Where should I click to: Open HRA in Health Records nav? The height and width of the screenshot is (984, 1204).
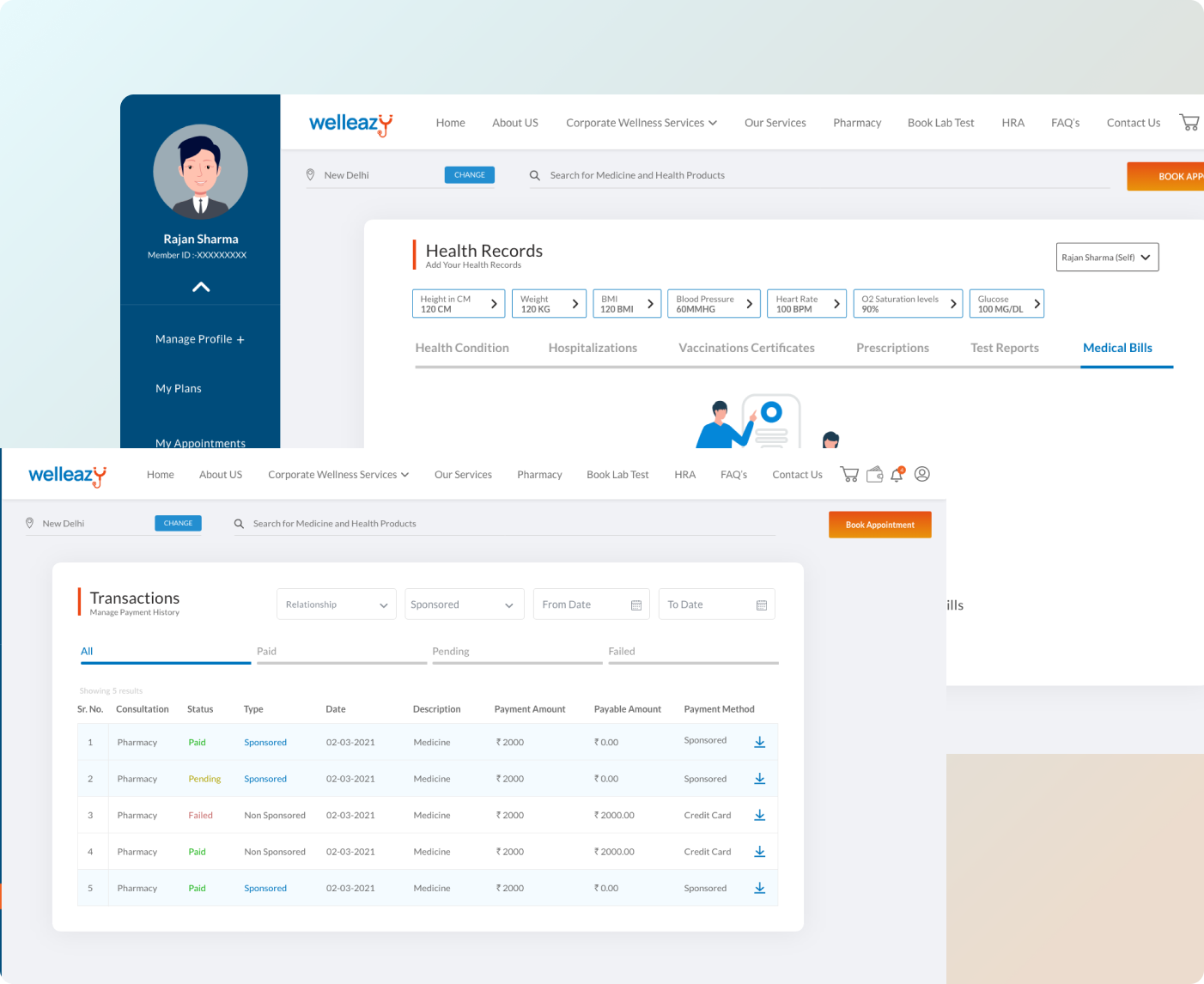(x=1012, y=123)
